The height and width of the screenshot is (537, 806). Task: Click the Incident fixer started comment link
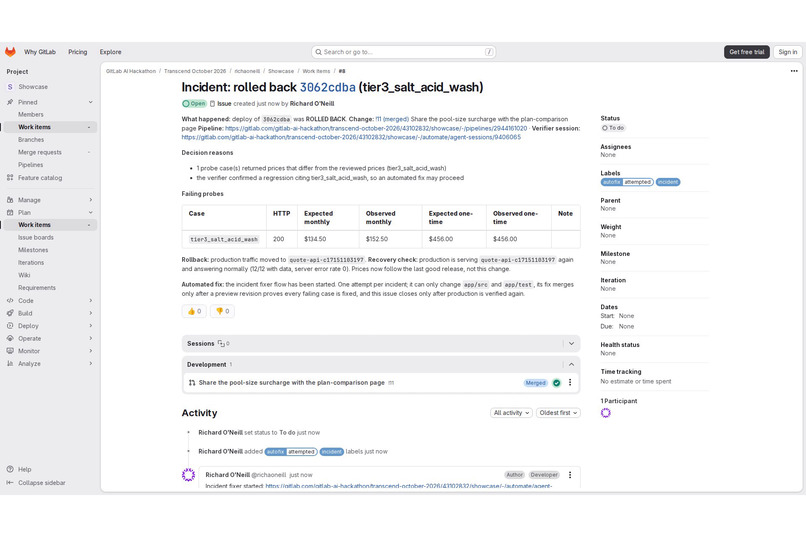(x=409, y=486)
